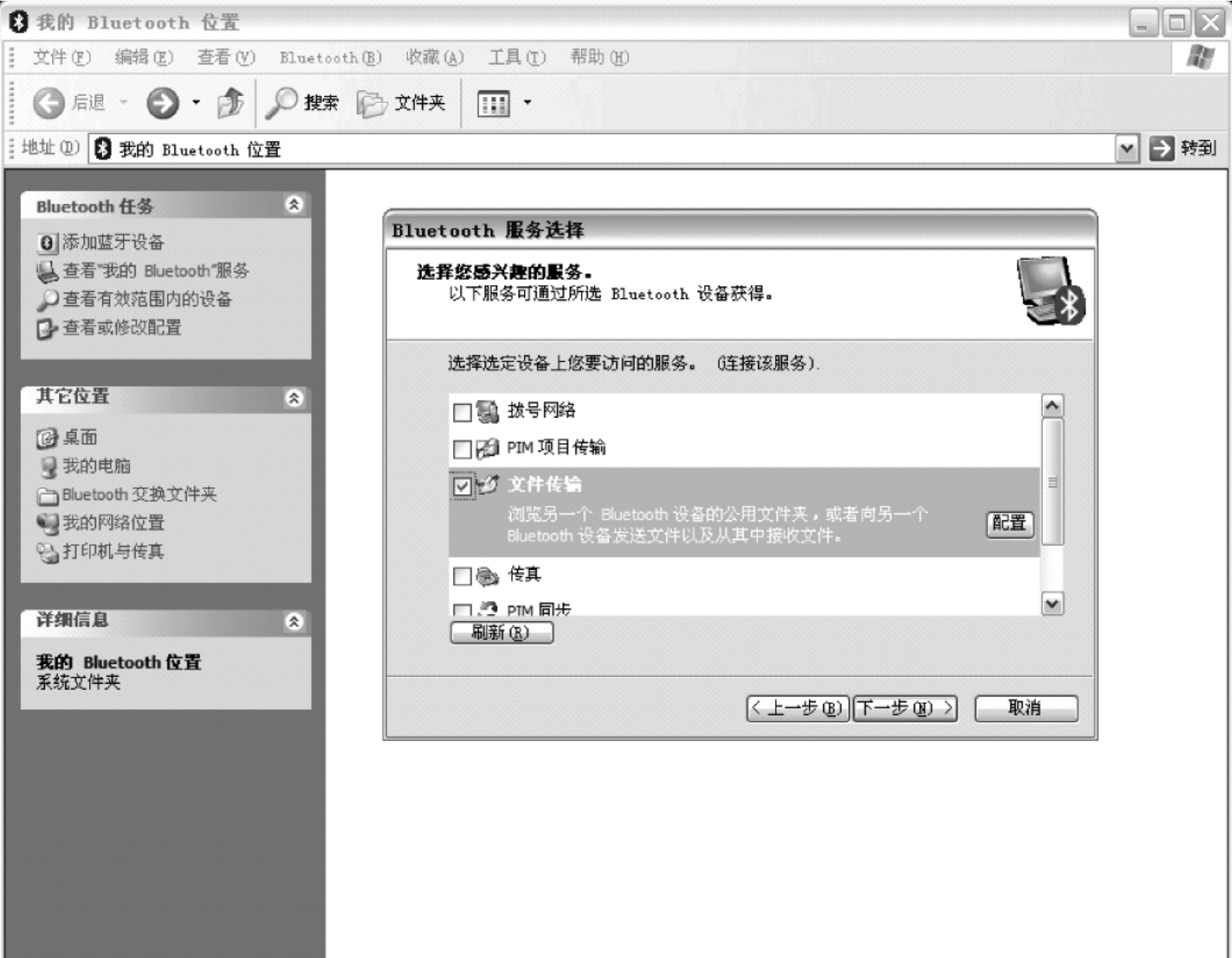Go back with 上一步 button
The height and width of the screenshot is (958, 1232).
coord(798,708)
